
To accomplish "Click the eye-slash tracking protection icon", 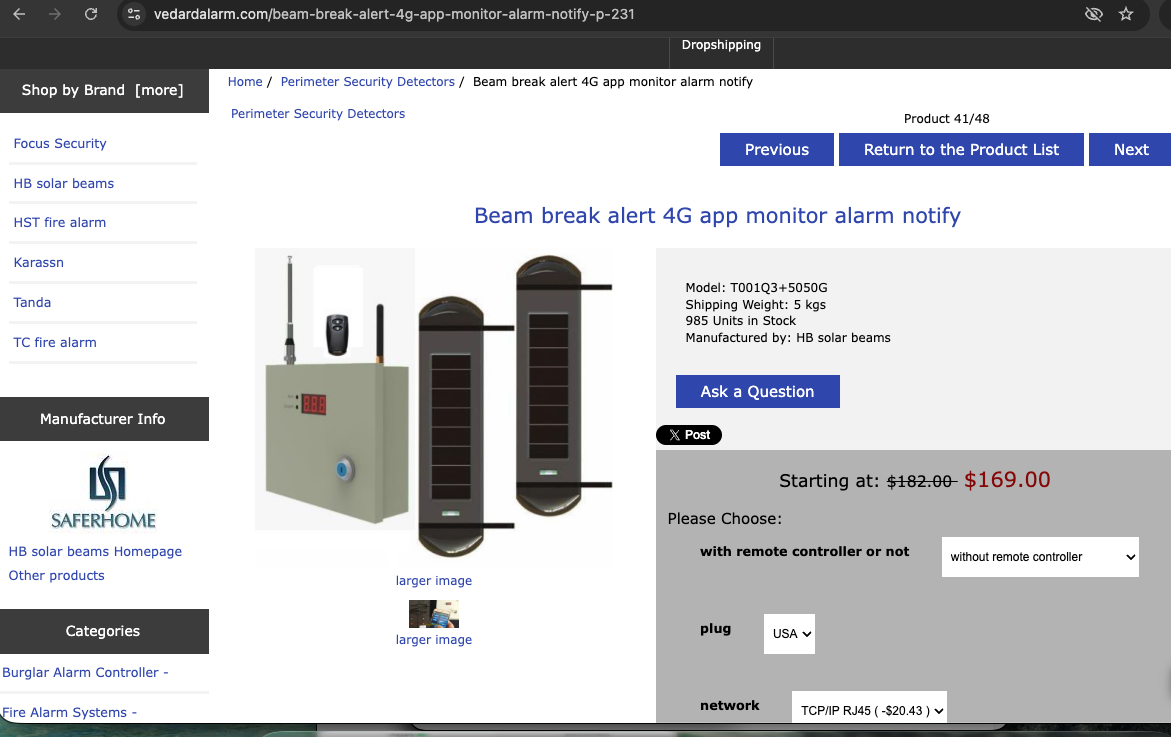I will tap(1093, 14).
